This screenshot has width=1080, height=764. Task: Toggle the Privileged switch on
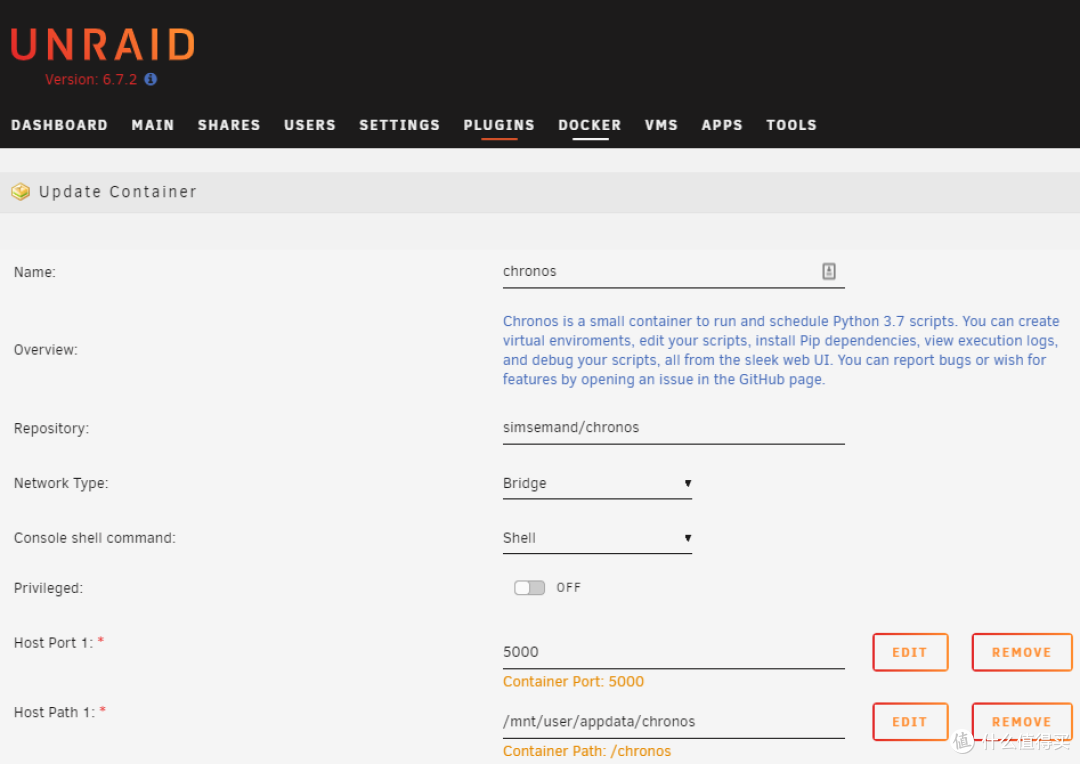(x=529, y=588)
